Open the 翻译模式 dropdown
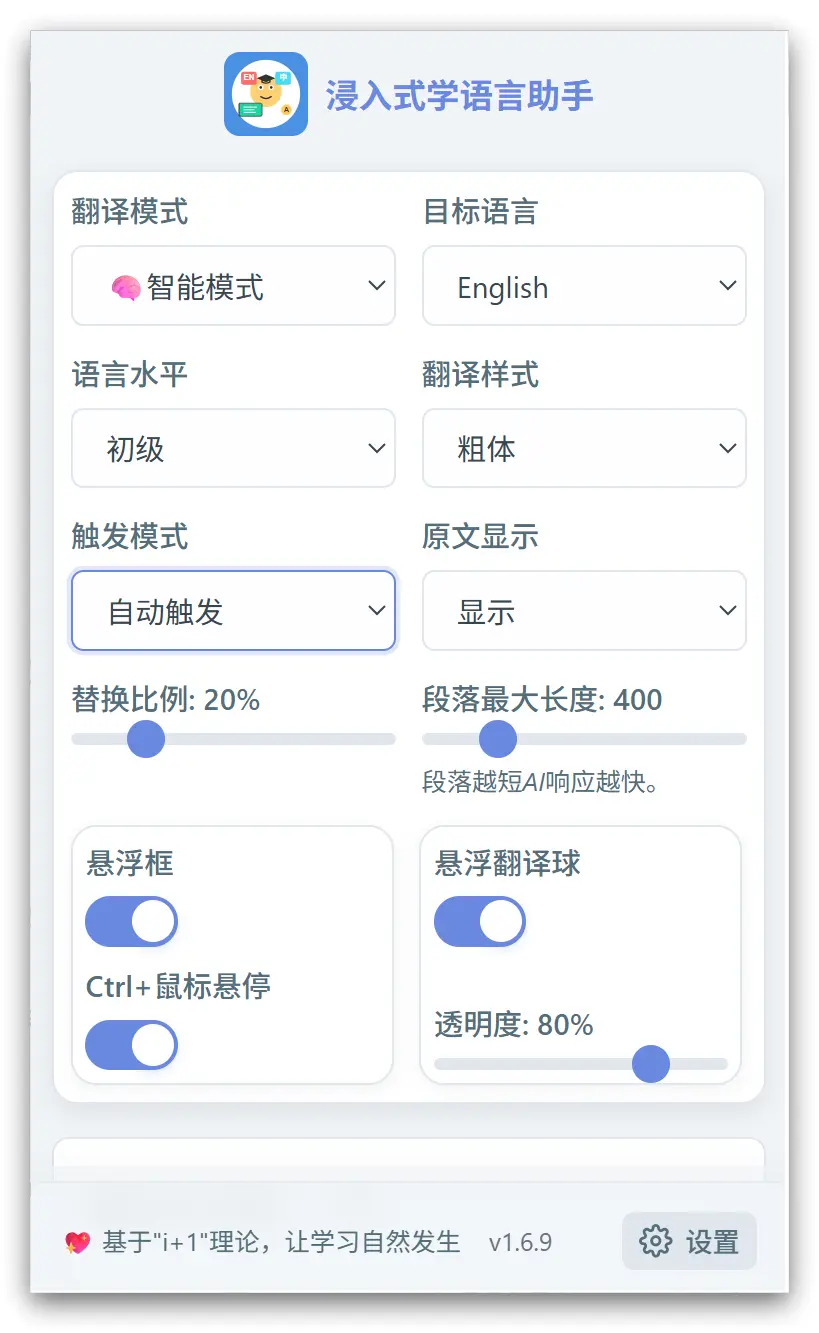 coord(233,286)
